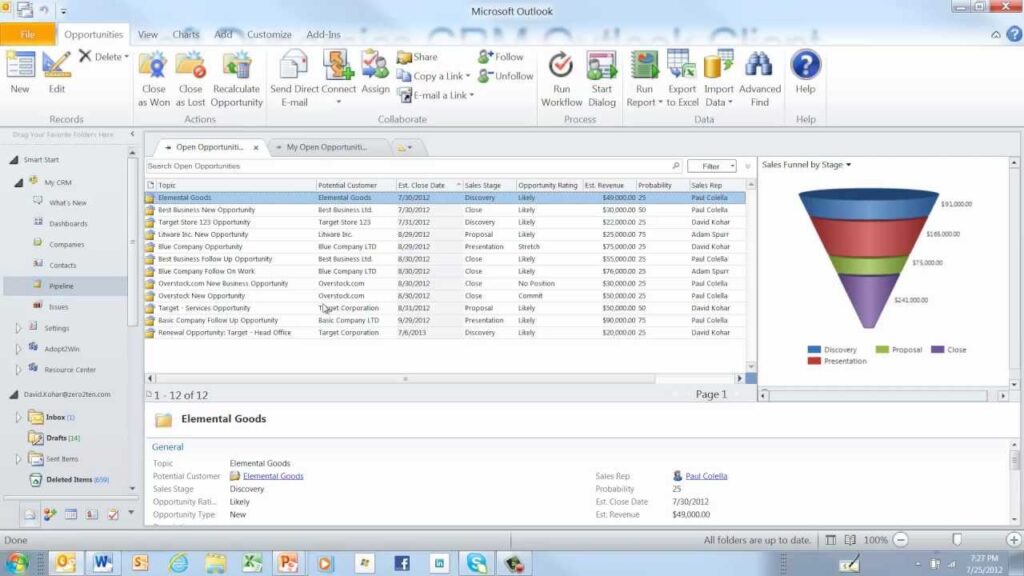Switch to the Customize ribbon tab
Image resolution: width=1024 pixels, height=576 pixels.
point(269,35)
